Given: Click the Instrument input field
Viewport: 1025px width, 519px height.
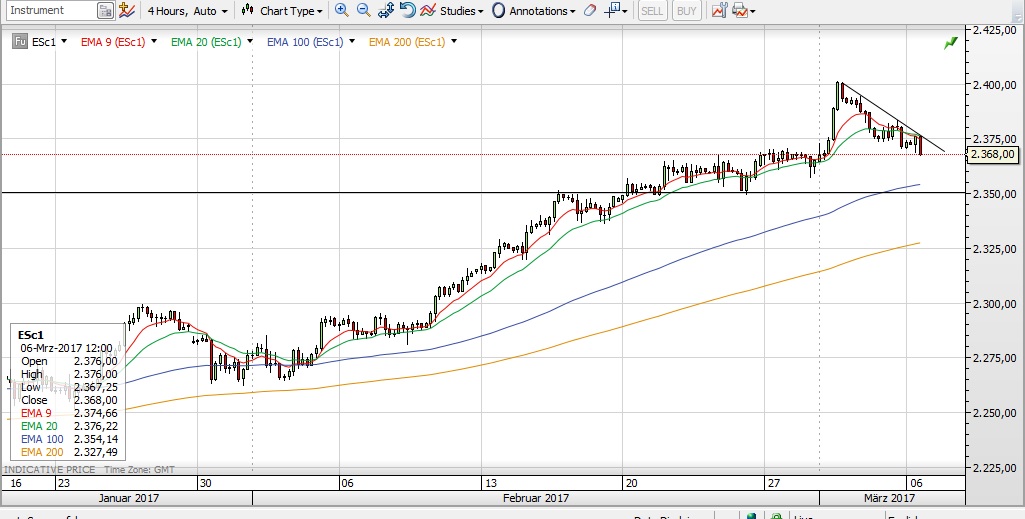Looking at the screenshot, I should [50, 10].
